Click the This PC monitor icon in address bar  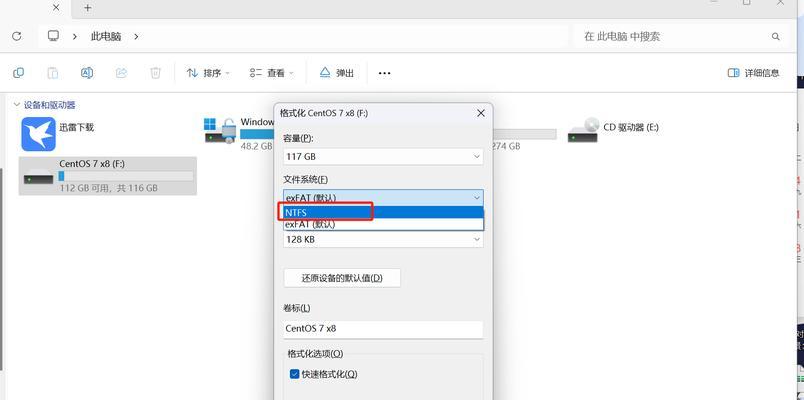click(x=53, y=36)
